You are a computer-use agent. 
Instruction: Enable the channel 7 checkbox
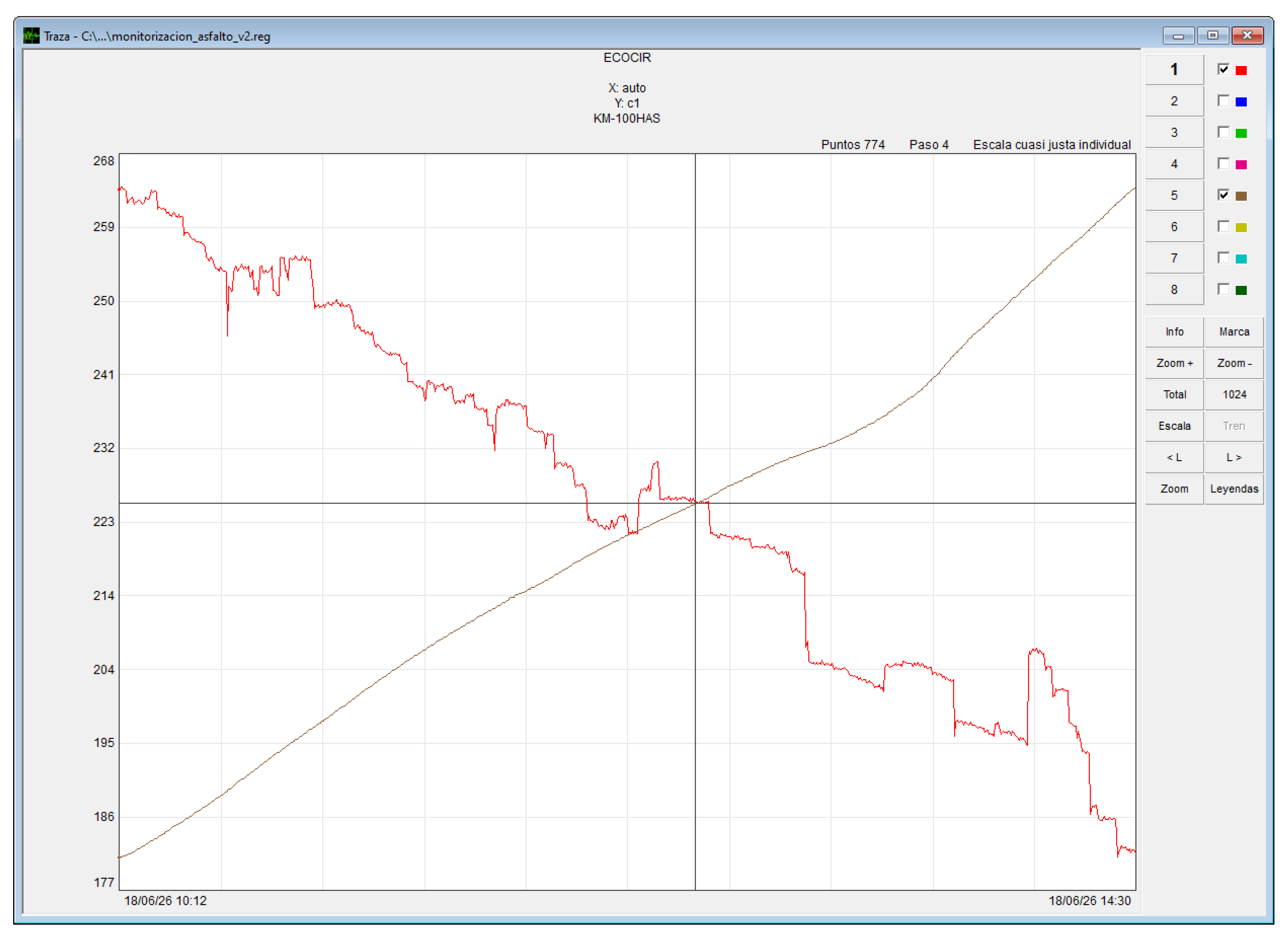[1223, 257]
